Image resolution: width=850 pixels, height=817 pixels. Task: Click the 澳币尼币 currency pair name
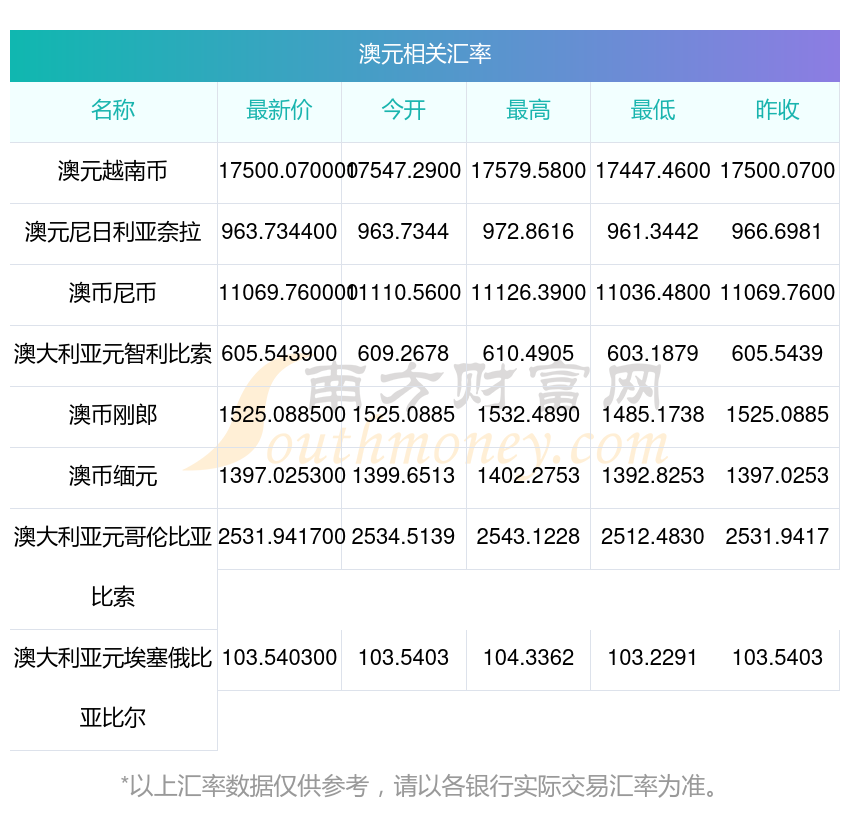(x=113, y=293)
